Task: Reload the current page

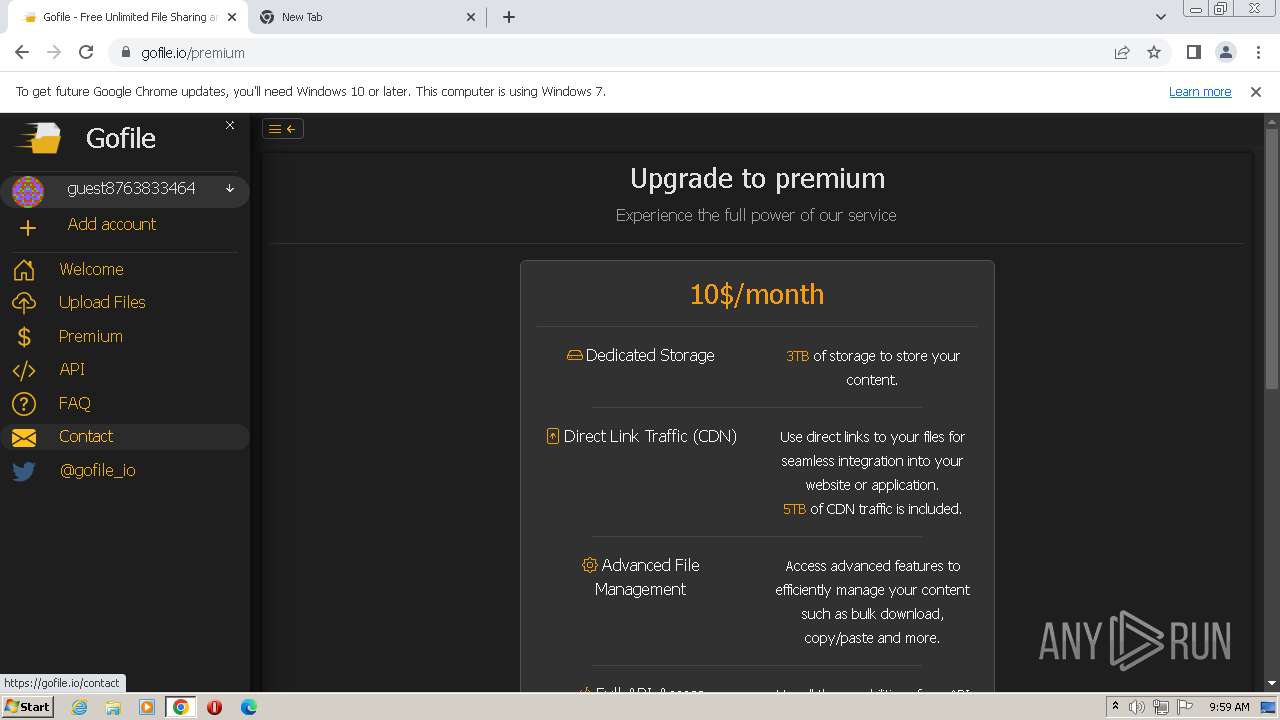Action: coord(86,53)
